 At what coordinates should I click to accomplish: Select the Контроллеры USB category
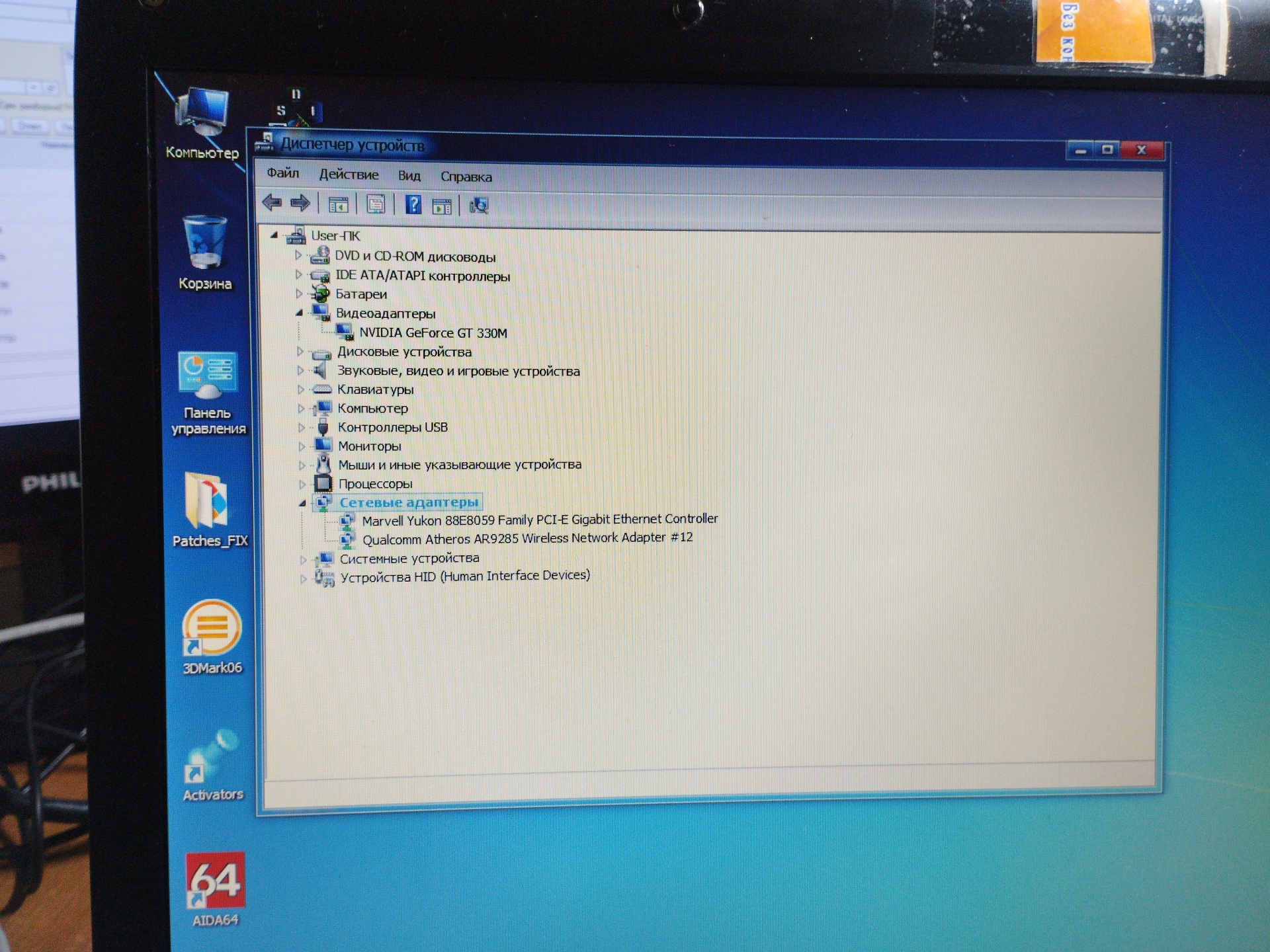[393, 427]
